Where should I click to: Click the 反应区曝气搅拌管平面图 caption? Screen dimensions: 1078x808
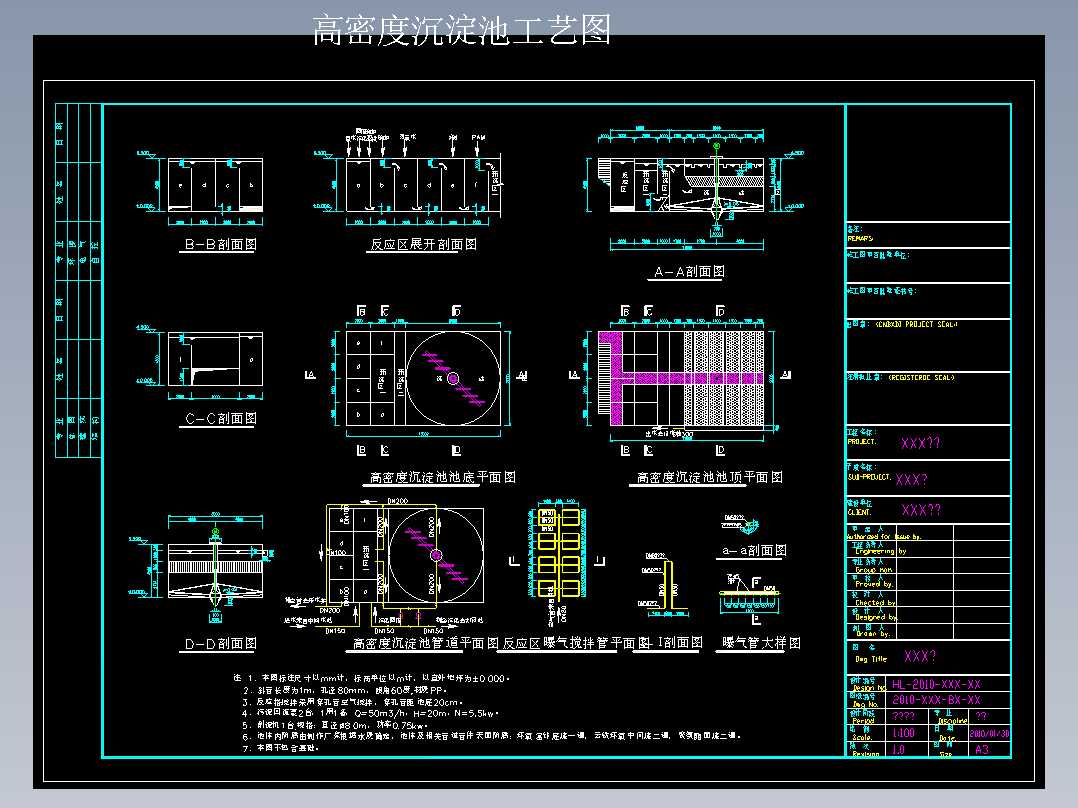point(576,643)
